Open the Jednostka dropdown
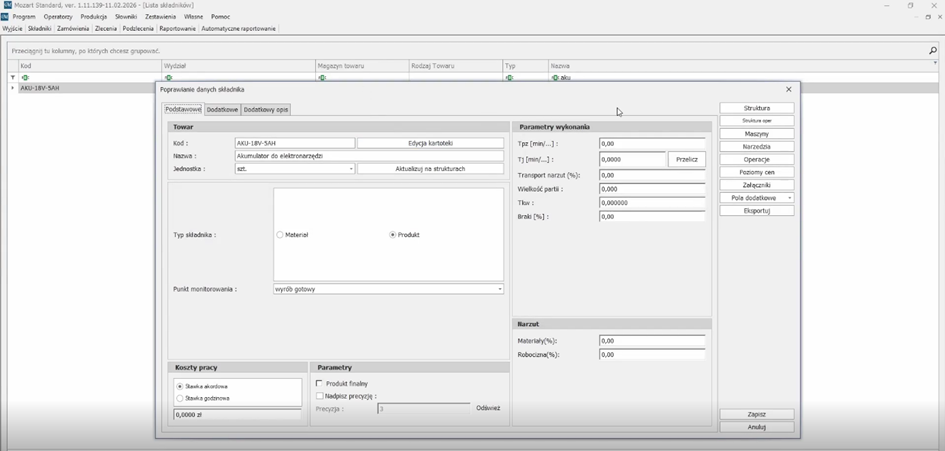Viewport: 945px width, 451px height. (351, 169)
